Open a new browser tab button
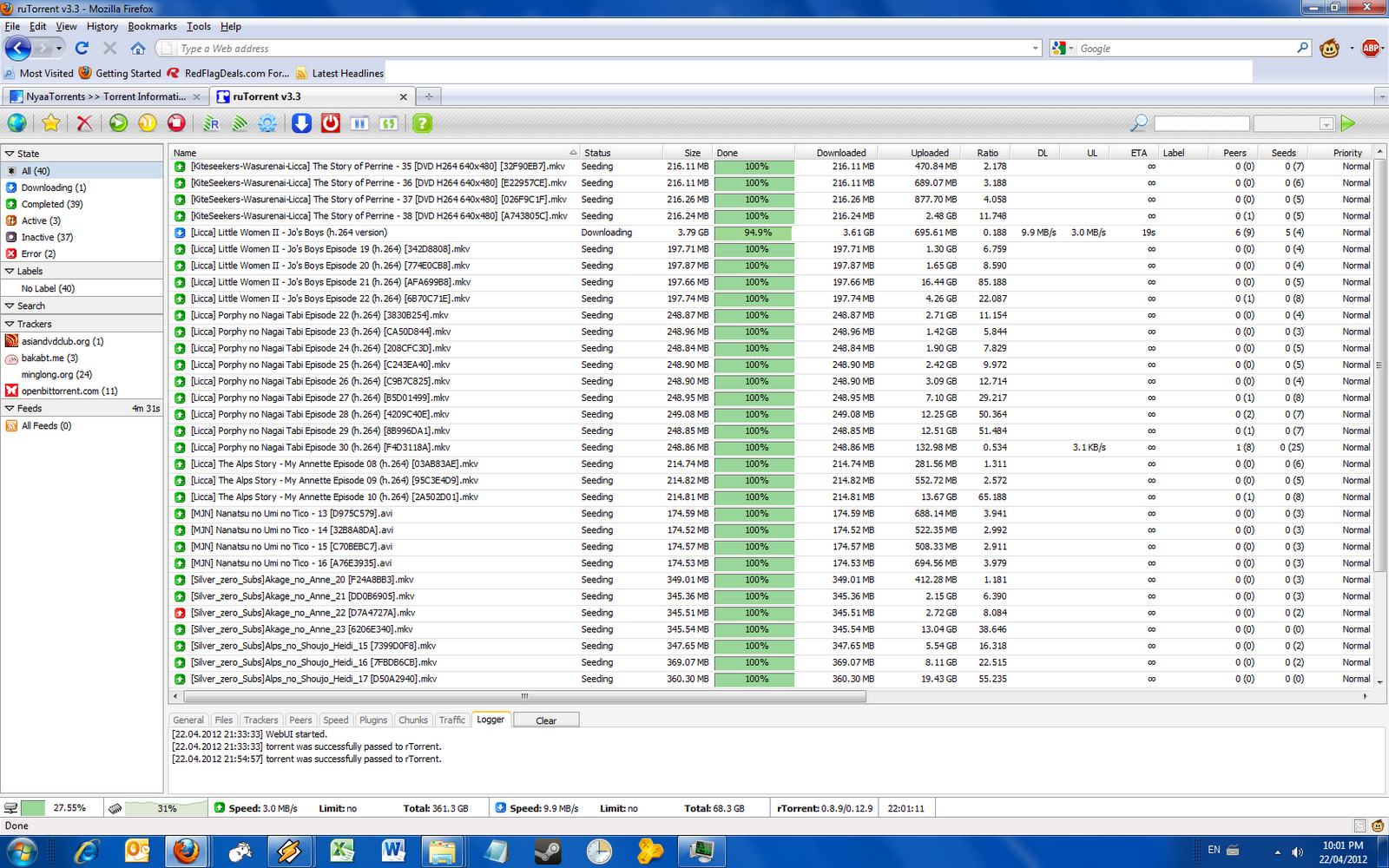Image resolution: width=1389 pixels, height=868 pixels. [428, 96]
